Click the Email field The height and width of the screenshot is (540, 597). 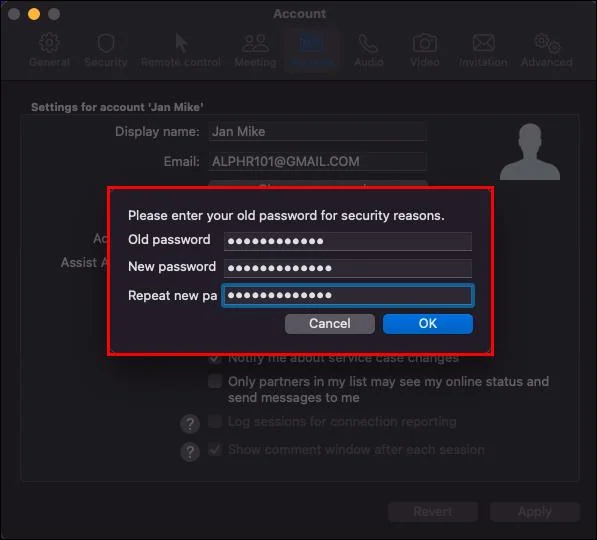coord(317,161)
